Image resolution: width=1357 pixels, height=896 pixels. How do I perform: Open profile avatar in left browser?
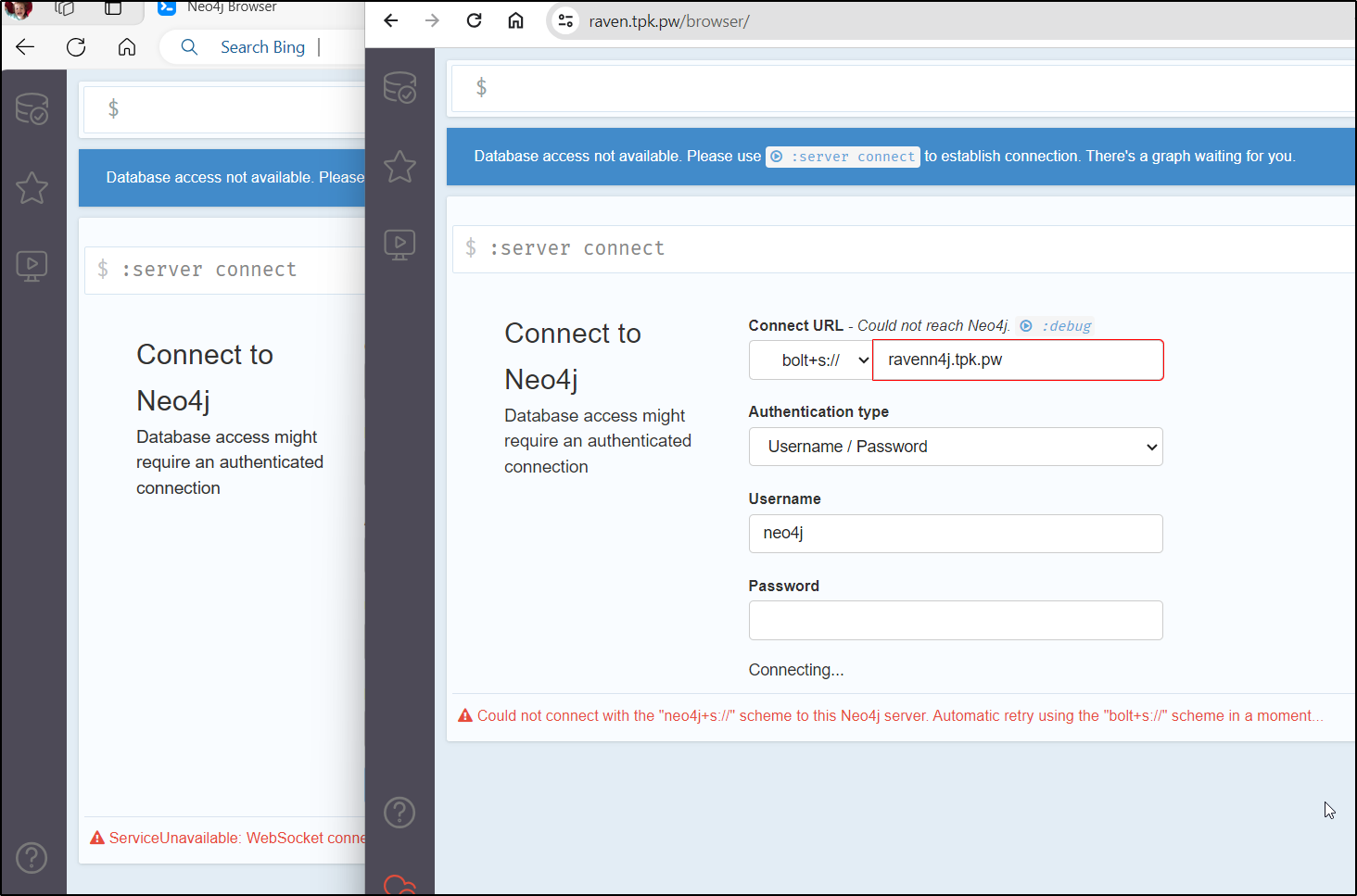(19, 8)
